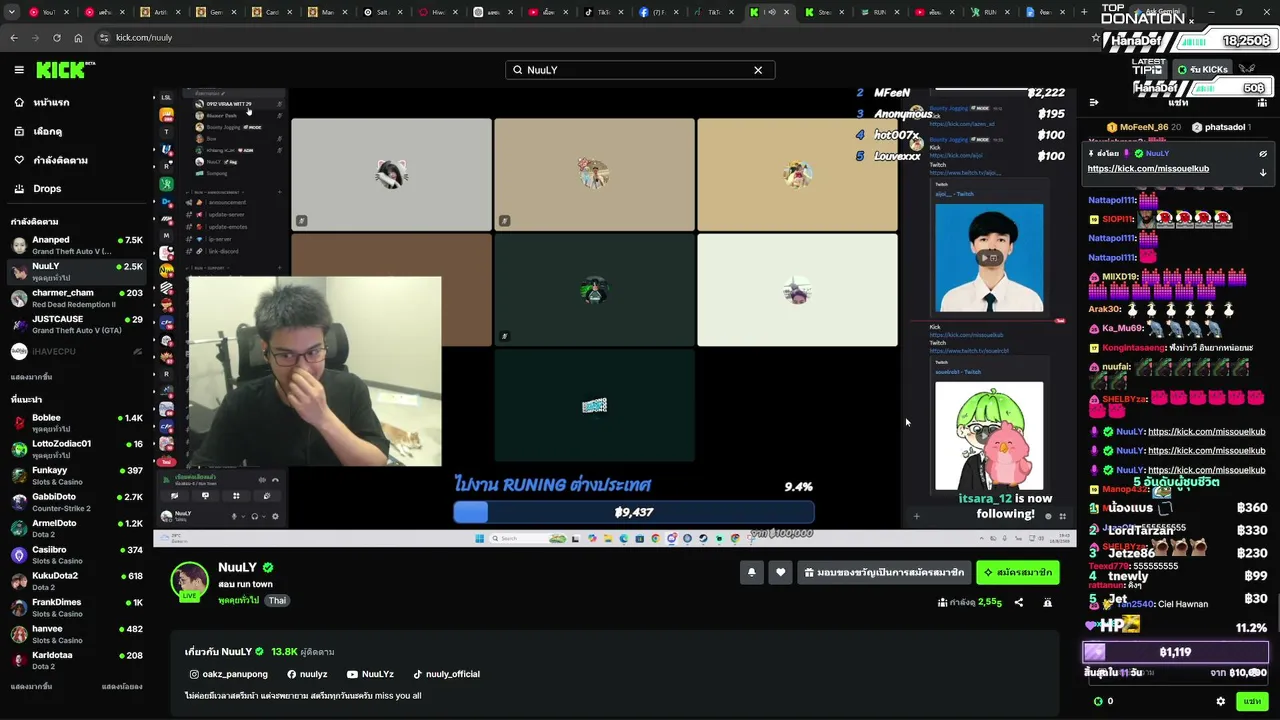Image resolution: width=1280 pixels, height=720 pixels.
Task: Click the รับ KICKs button
Action: tap(1201, 70)
